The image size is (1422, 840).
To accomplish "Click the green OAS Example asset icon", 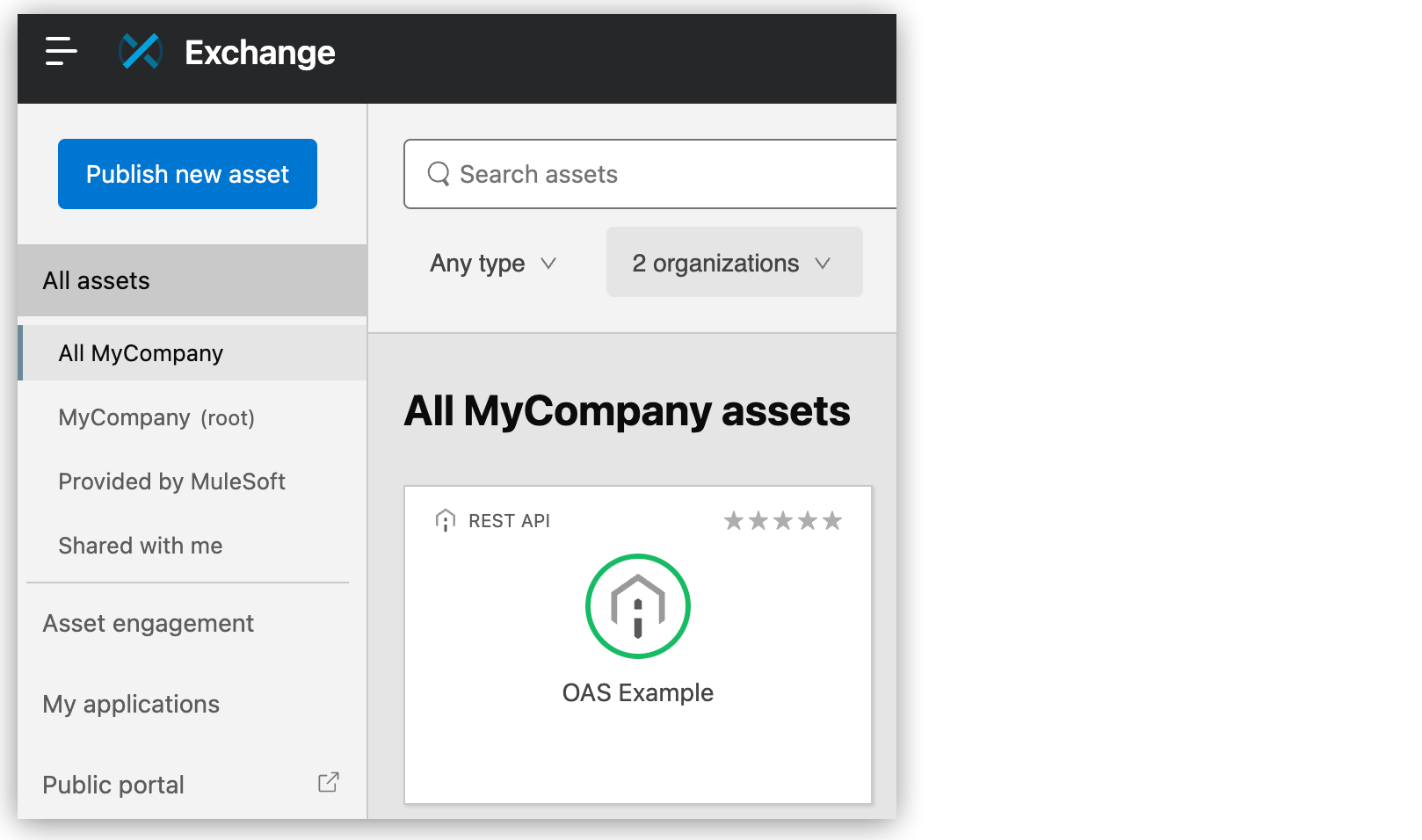I will tap(638, 605).
